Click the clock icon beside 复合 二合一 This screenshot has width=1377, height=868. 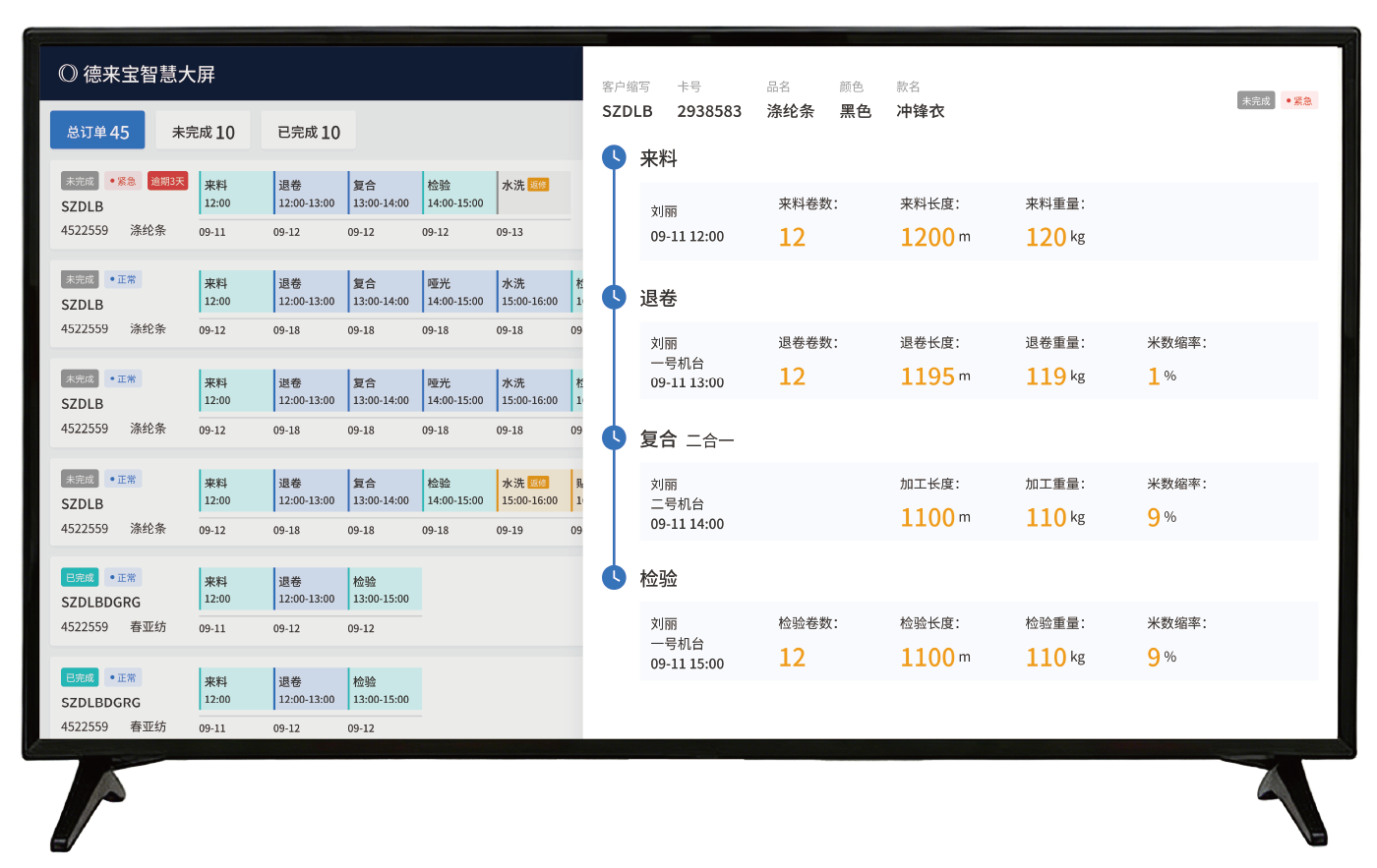pyautogui.click(x=614, y=437)
